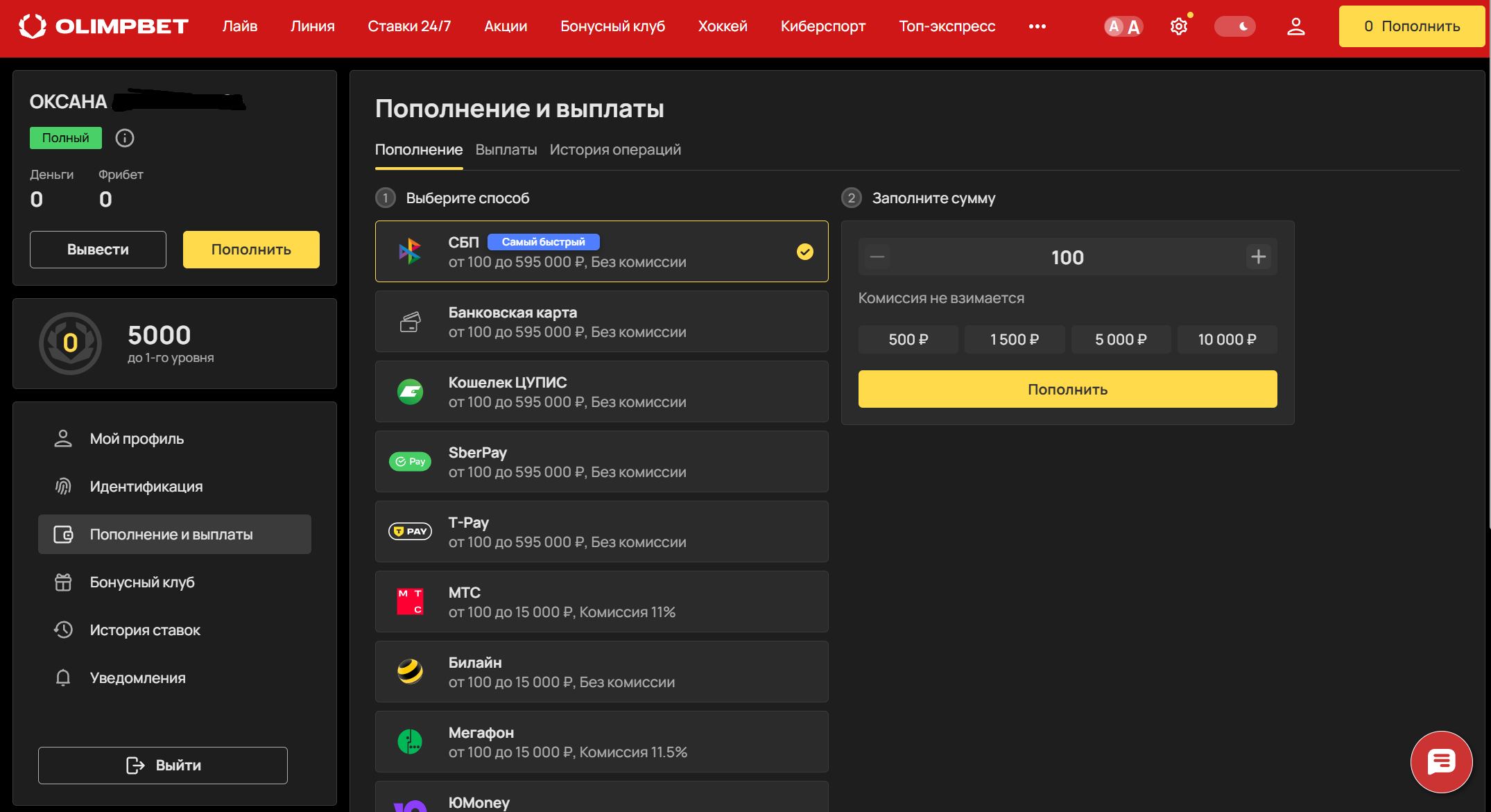Toggle the dark mode moon switch
The image size is (1491, 812).
(x=1234, y=26)
